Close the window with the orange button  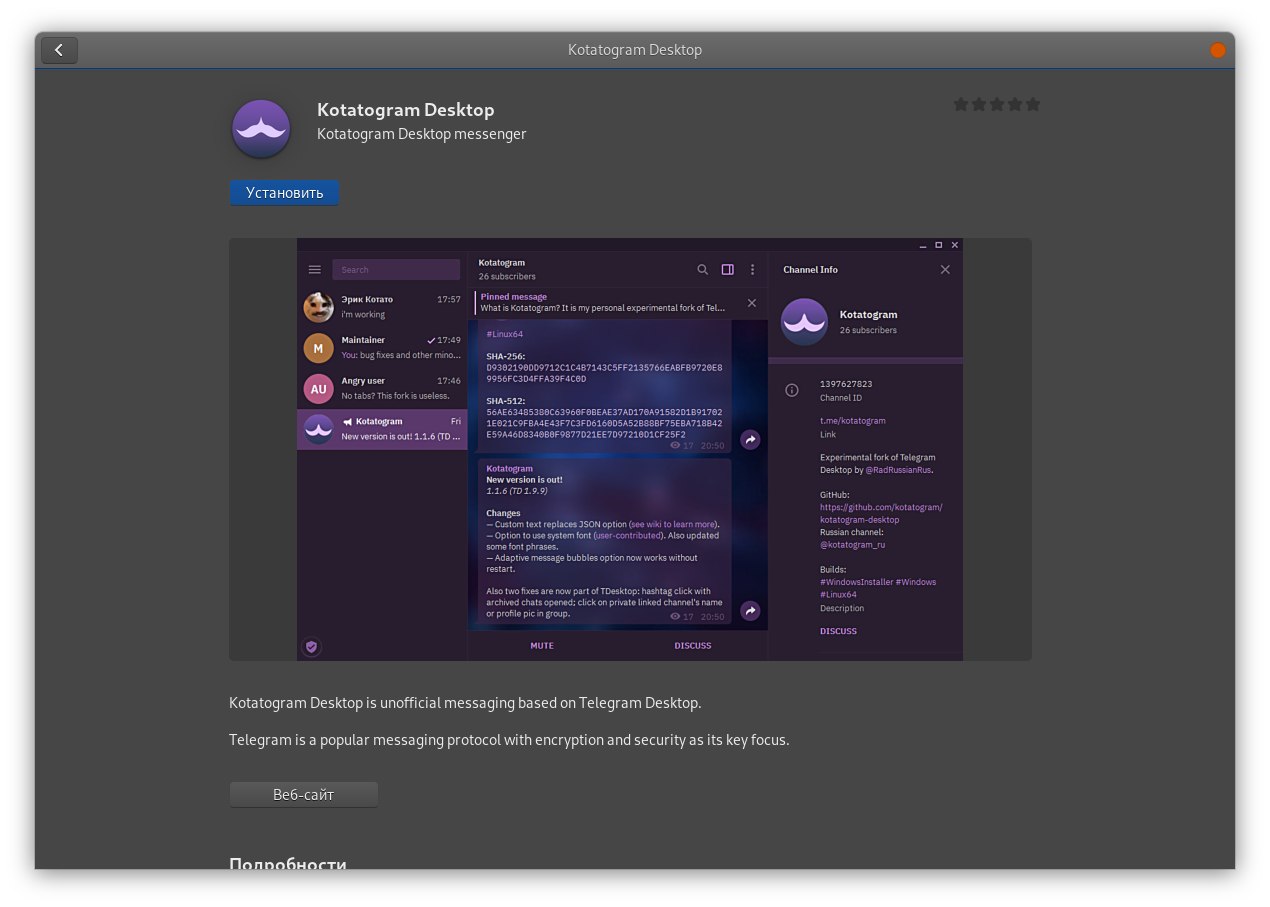click(1217, 50)
